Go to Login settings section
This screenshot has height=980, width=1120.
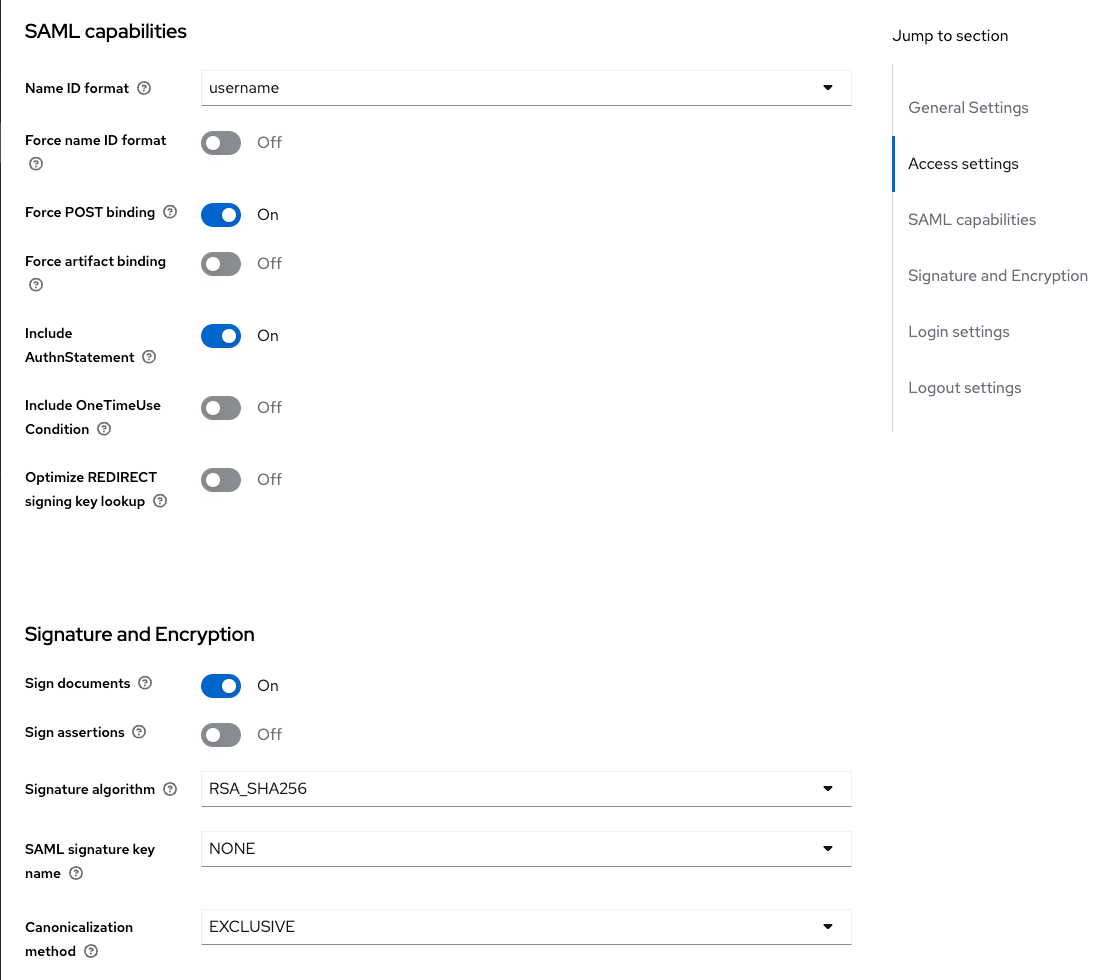(958, 332)
